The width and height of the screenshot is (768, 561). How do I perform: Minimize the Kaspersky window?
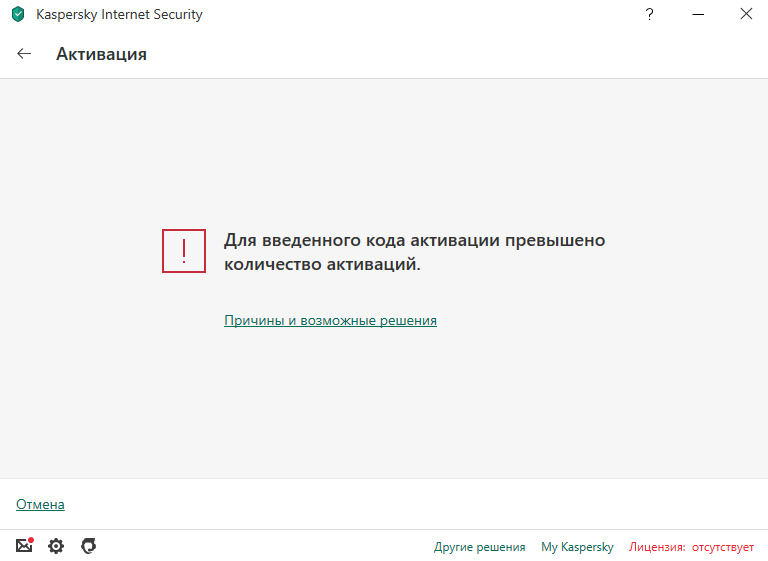pos(698,14)
